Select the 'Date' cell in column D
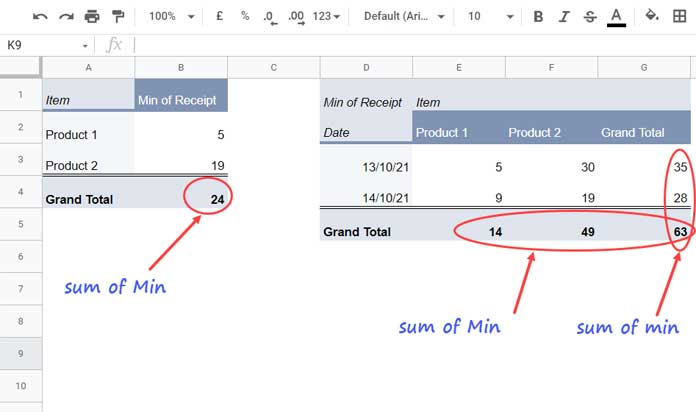The image size is (696, 412). point(366,127)
